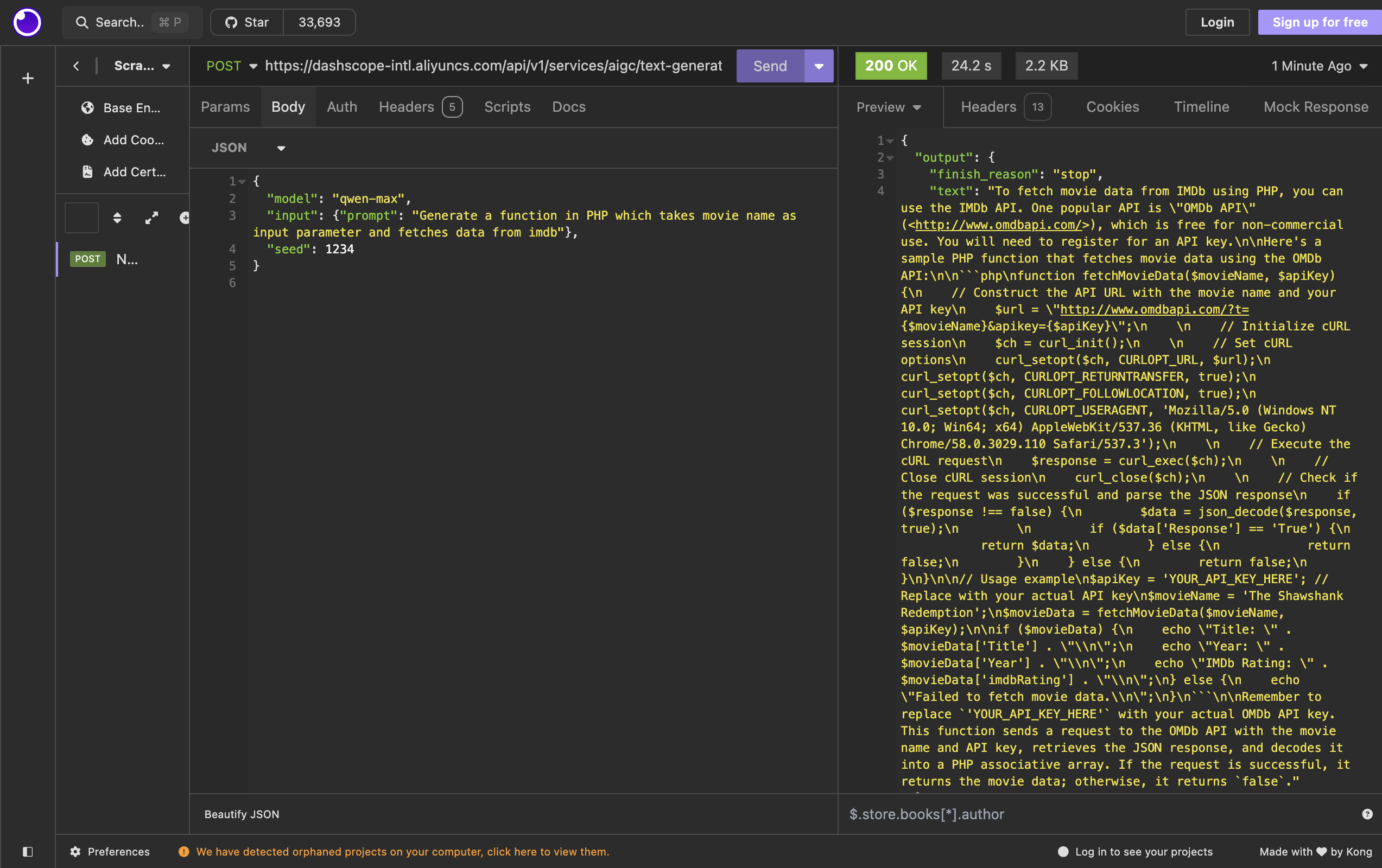This screenshot has width=1382, height=868.
Task: Select the Headers tab with badge 5
Action: tap(420, 107)
